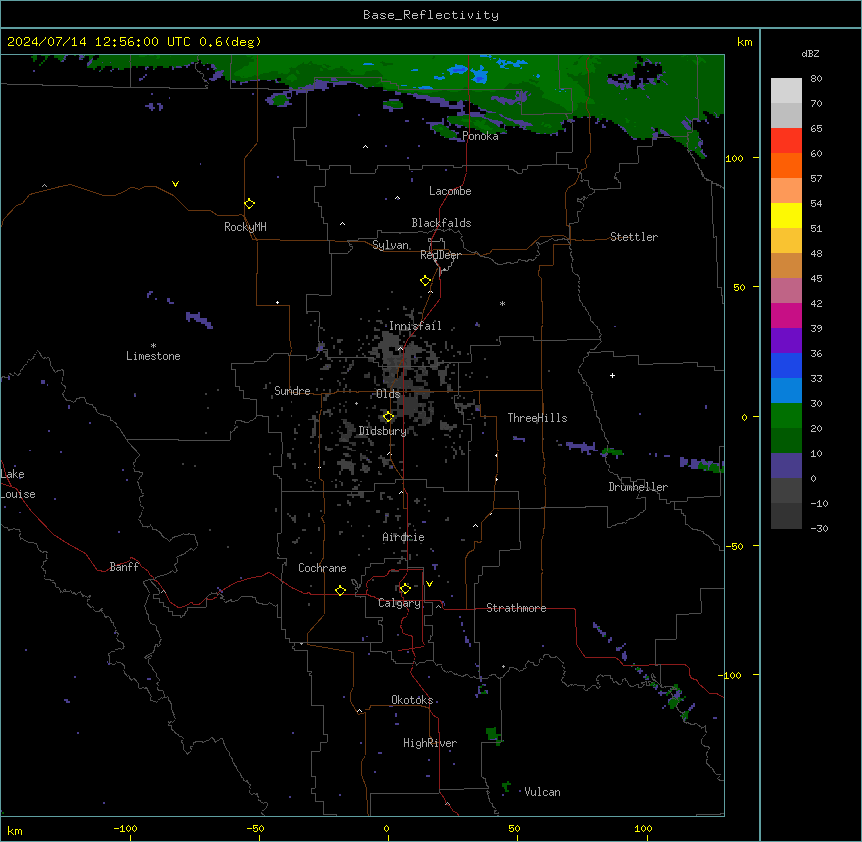Select the orange 57-60 dBZ legend swatch
The width and height of the screenshot is (862, 842).
[786, 165]
